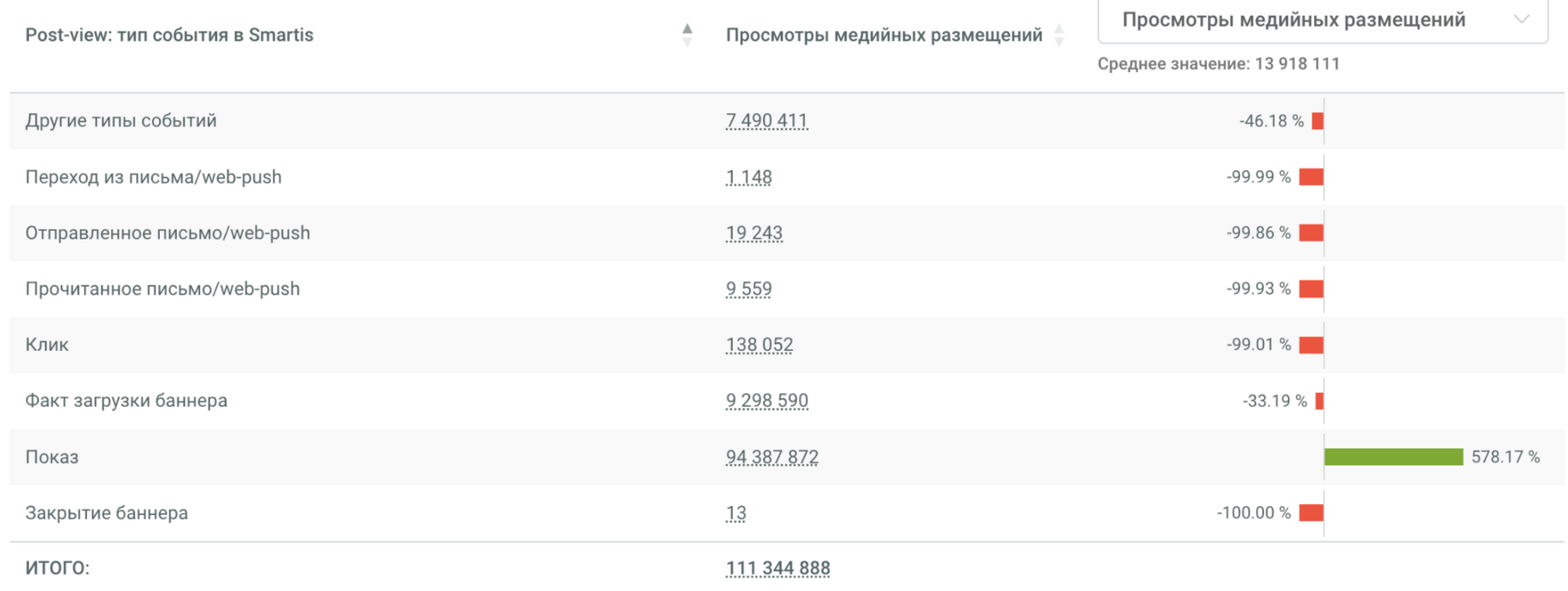This screenshot has width=1568, height=591.
Task: Click the ИТОГО total 111 344 888
Action: coord(777,567)
